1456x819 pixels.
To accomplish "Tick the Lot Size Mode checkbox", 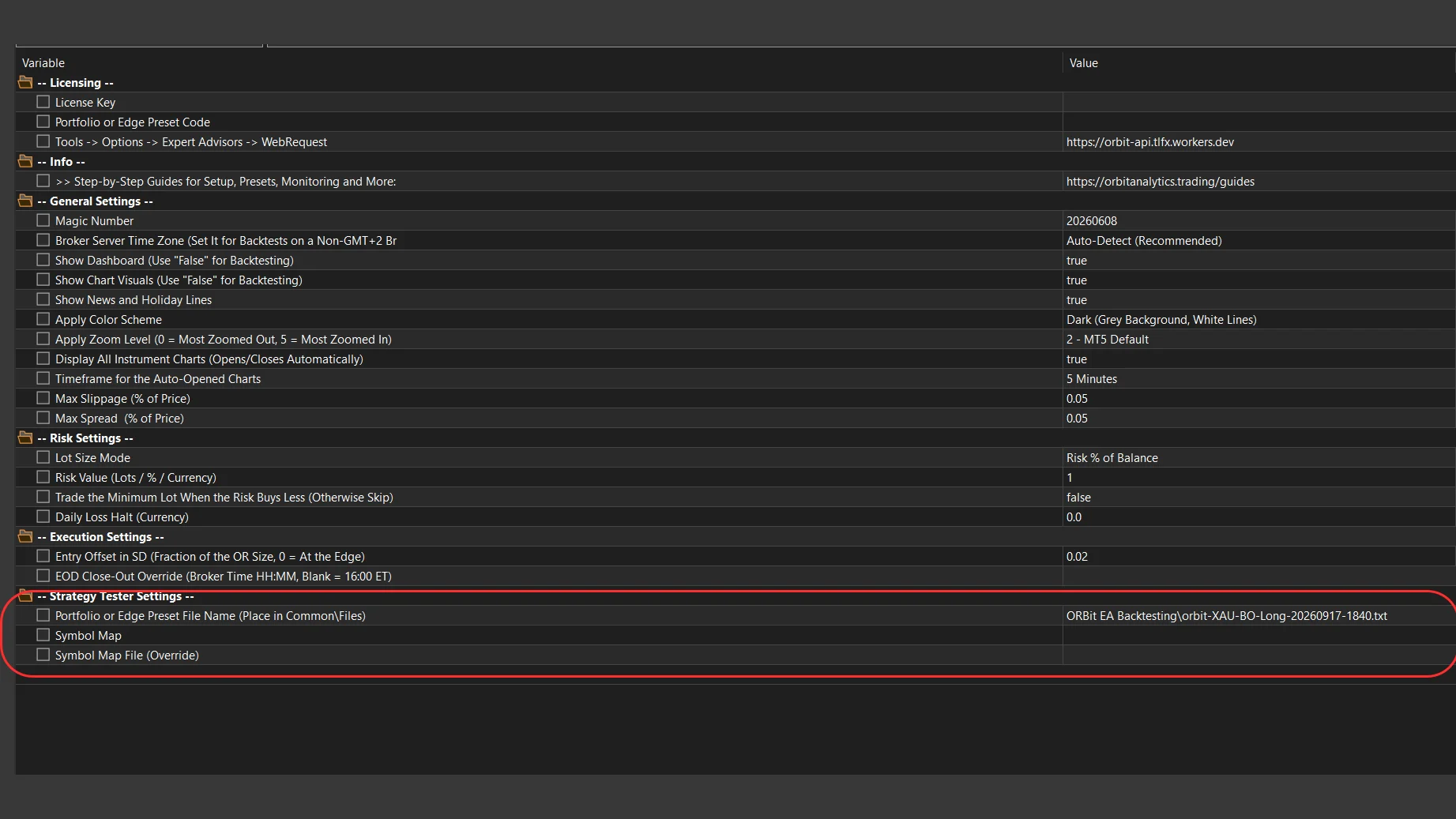I will click(43, 457).
